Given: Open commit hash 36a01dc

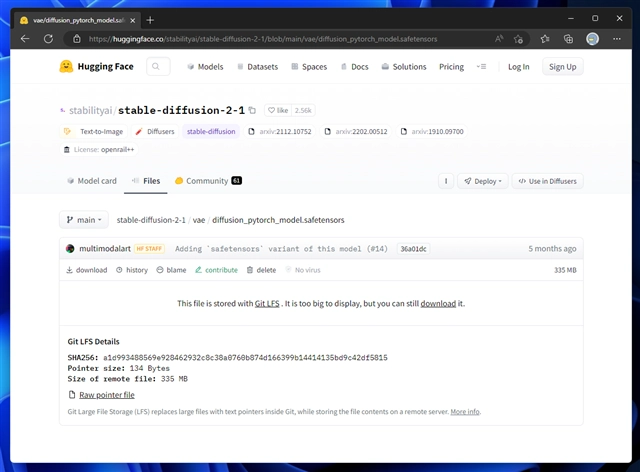Looking at the screenshot, I should pyautogui.click(x=413, y=249).
